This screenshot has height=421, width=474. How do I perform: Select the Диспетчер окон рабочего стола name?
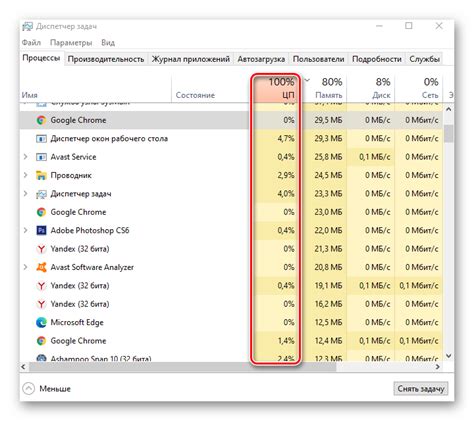(x=109, y=138)
